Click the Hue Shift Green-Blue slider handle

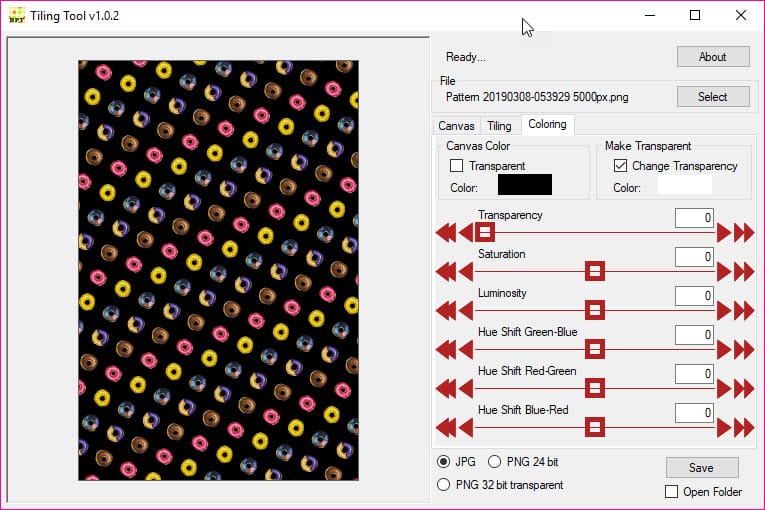coord(595,349)
